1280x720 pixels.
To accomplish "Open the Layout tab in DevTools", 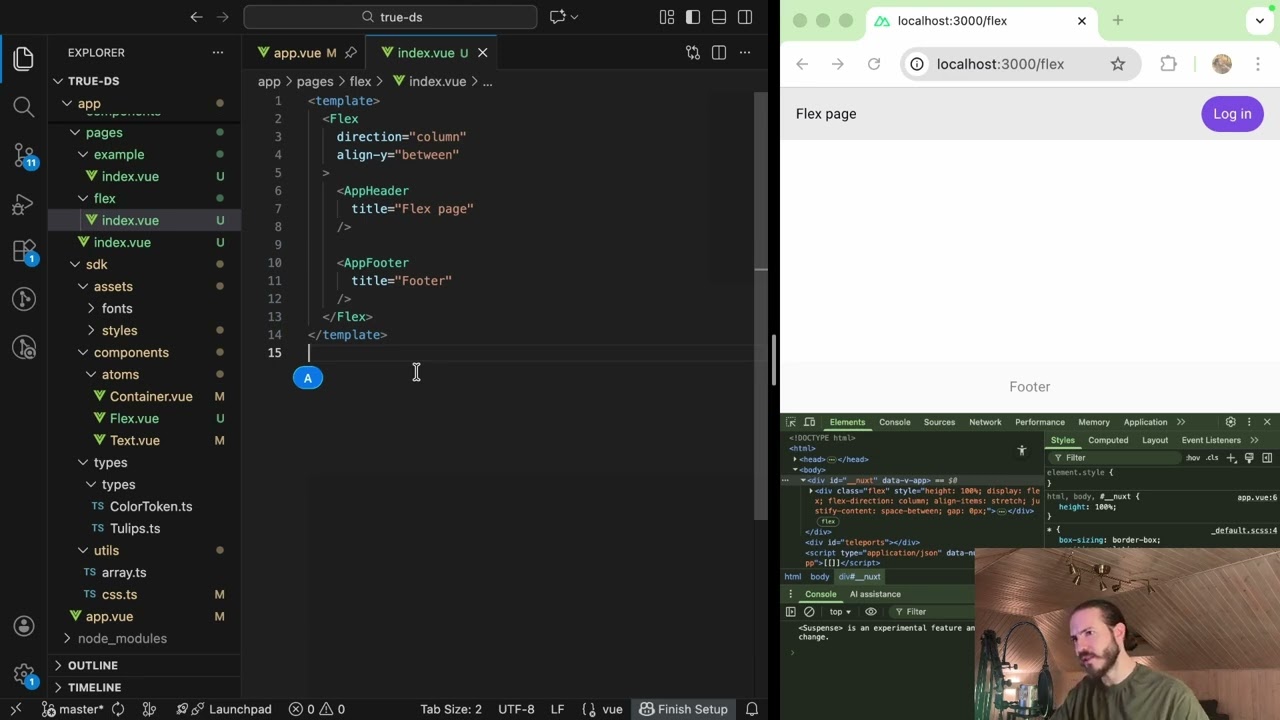I will [x=1155, y=440].
